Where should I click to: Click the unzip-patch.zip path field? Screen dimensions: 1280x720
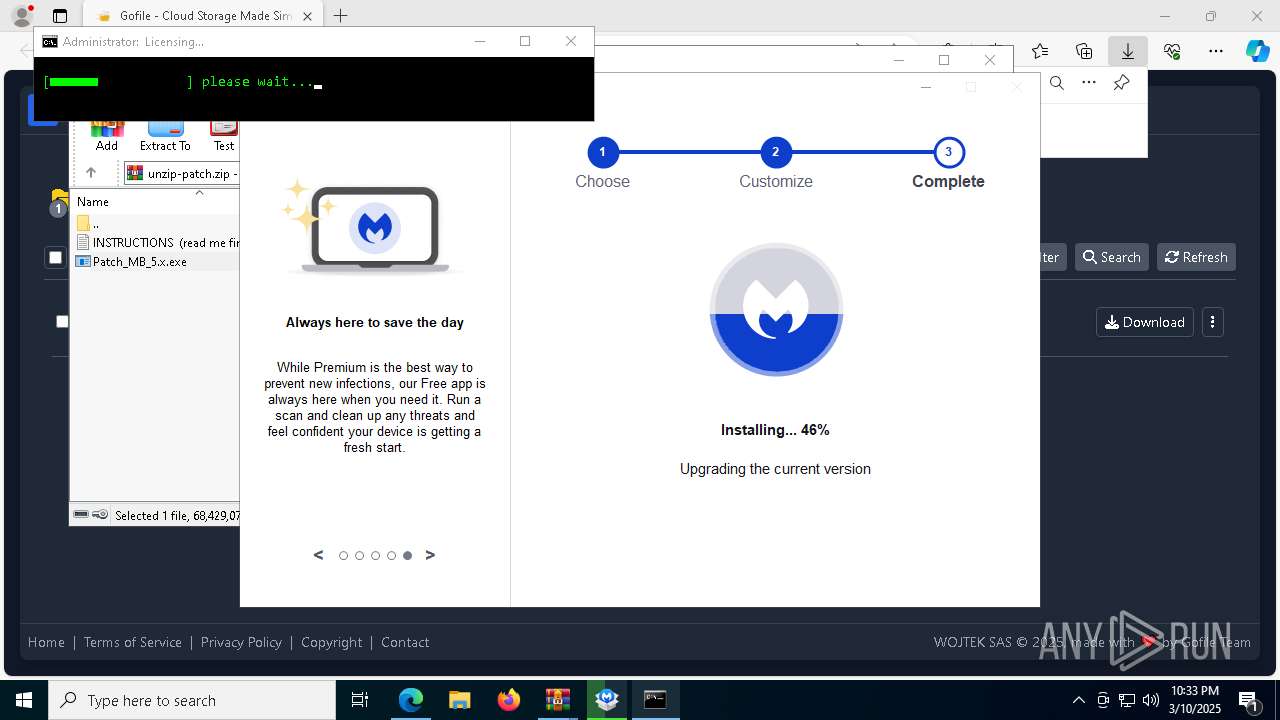(x=181, y=173)
